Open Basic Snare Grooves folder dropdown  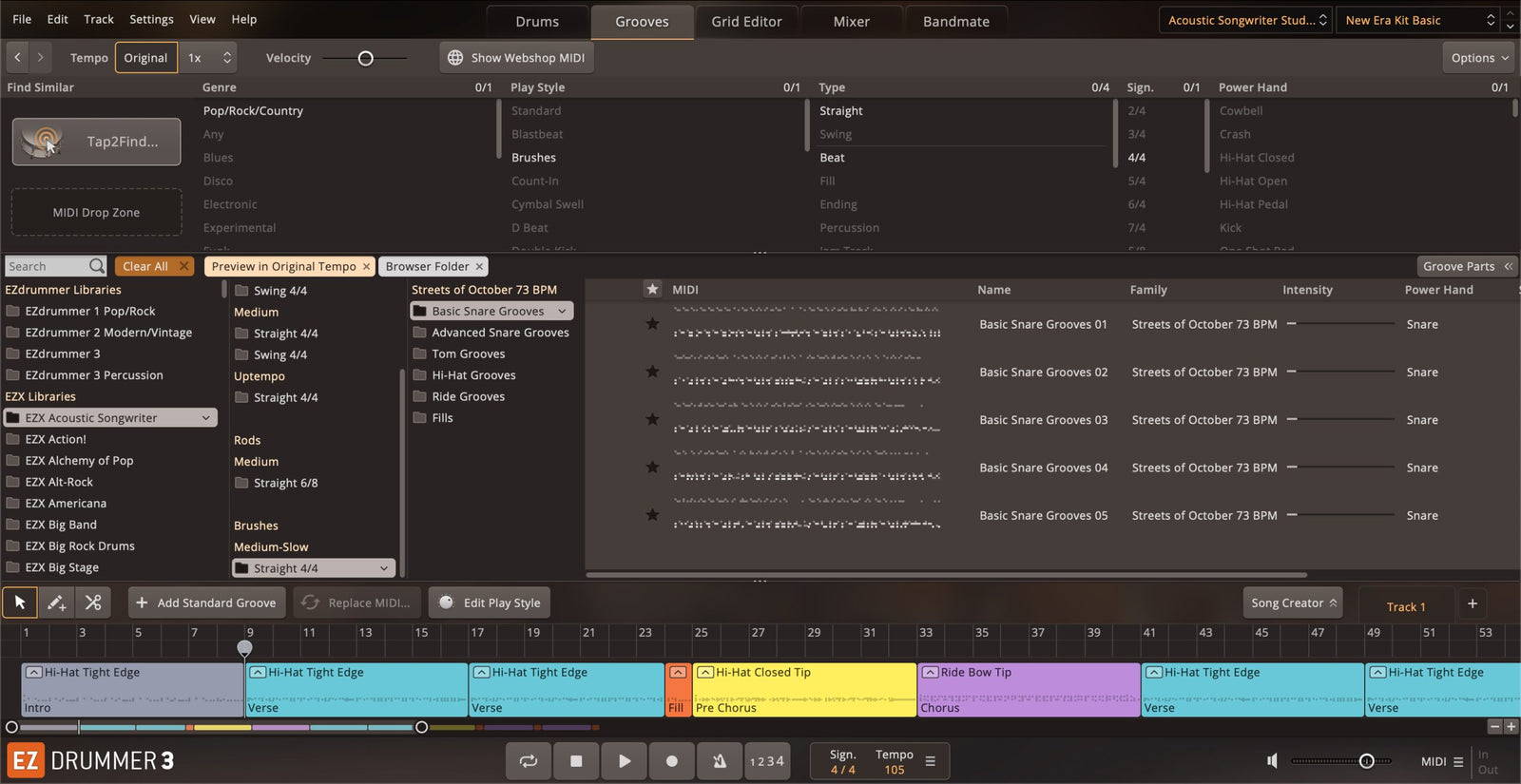562,311
